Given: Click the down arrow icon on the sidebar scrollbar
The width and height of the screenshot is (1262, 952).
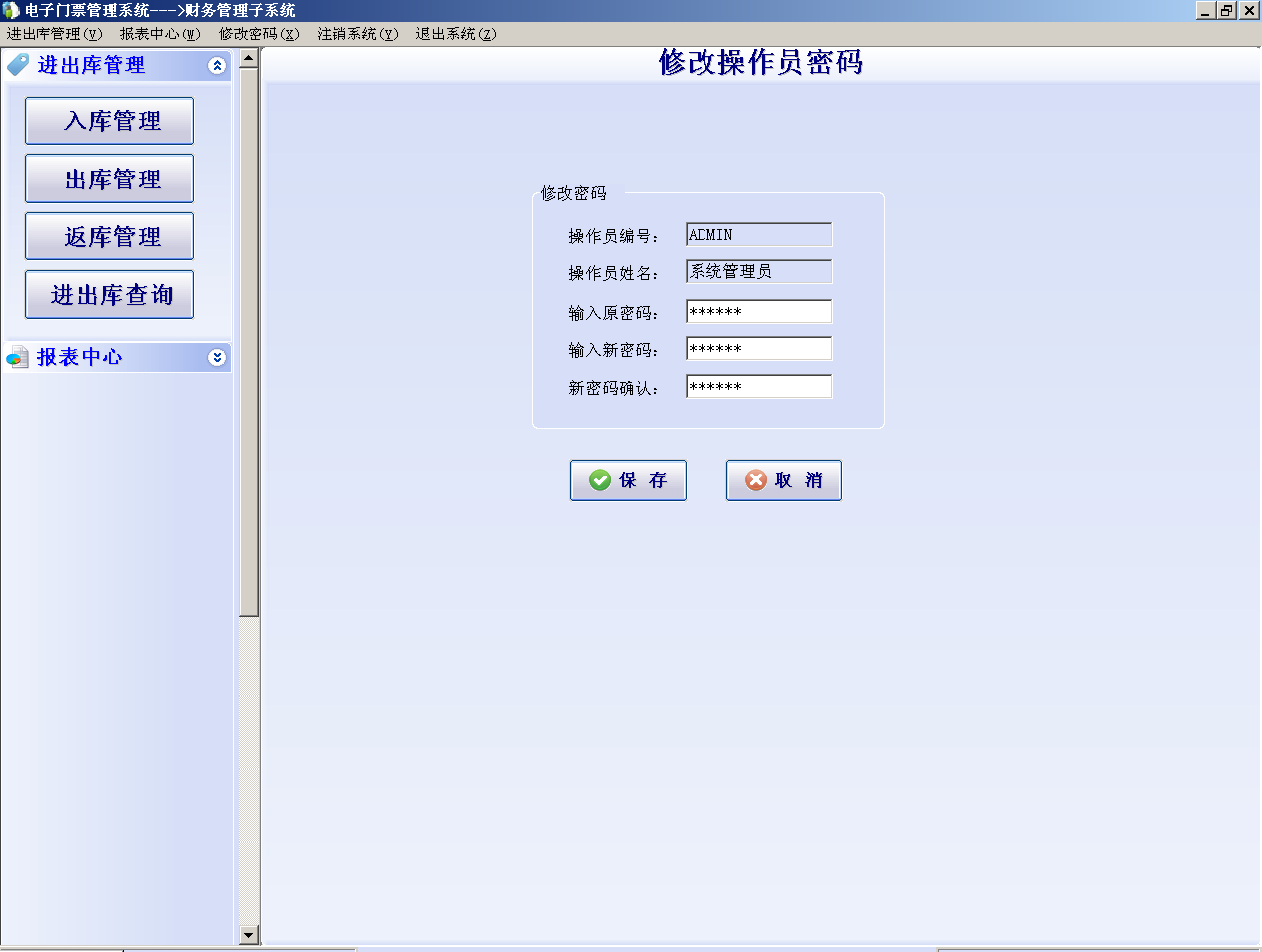Looking at the screenshot, I should [248, 935].
